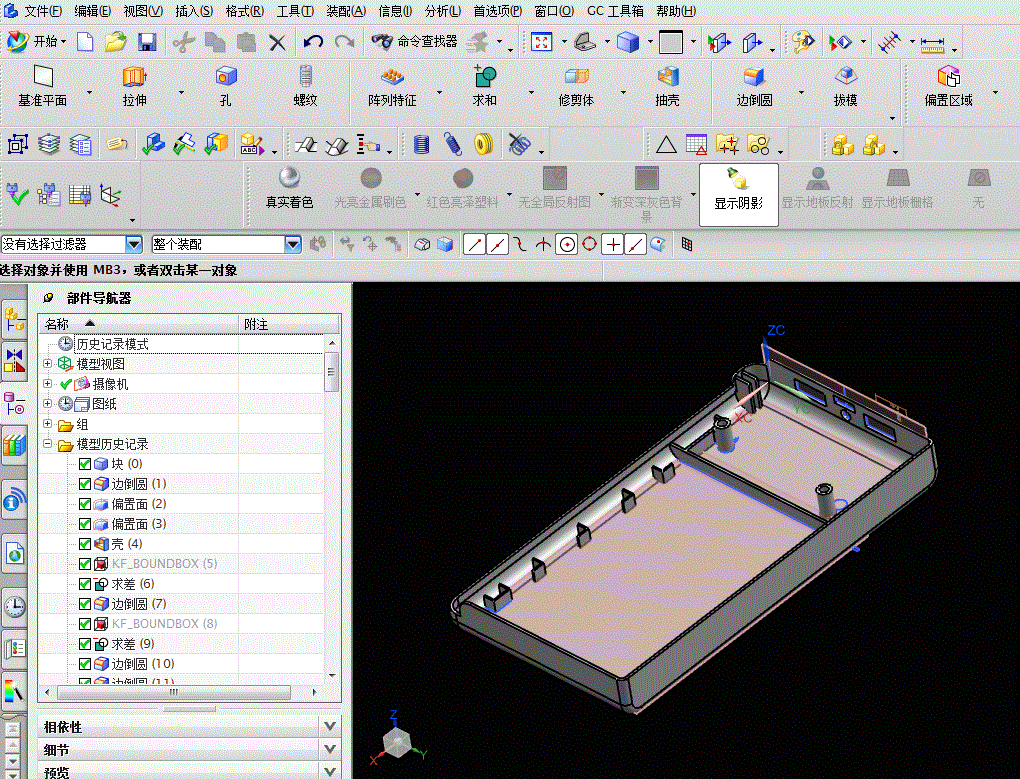This screenshot has height=779, width=1020.
Task: Click the assembly navigator sidebar icon
Action: click(14, 319)
